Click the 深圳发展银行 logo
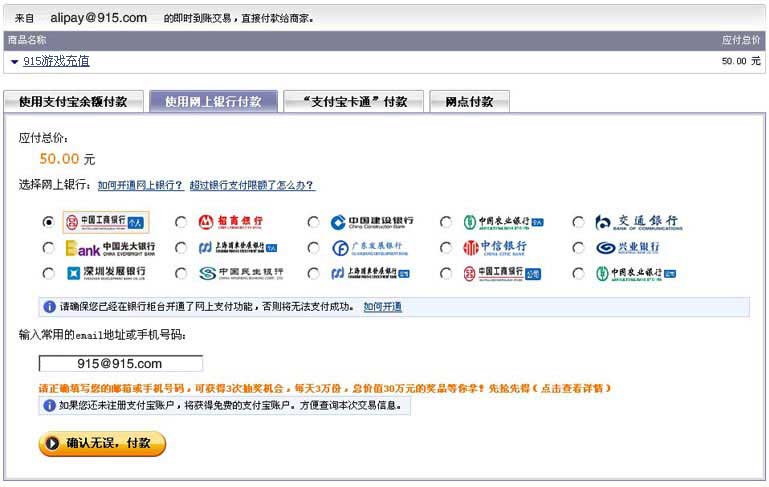The height and width of the screenshot is (487, 769). [106, 273]
